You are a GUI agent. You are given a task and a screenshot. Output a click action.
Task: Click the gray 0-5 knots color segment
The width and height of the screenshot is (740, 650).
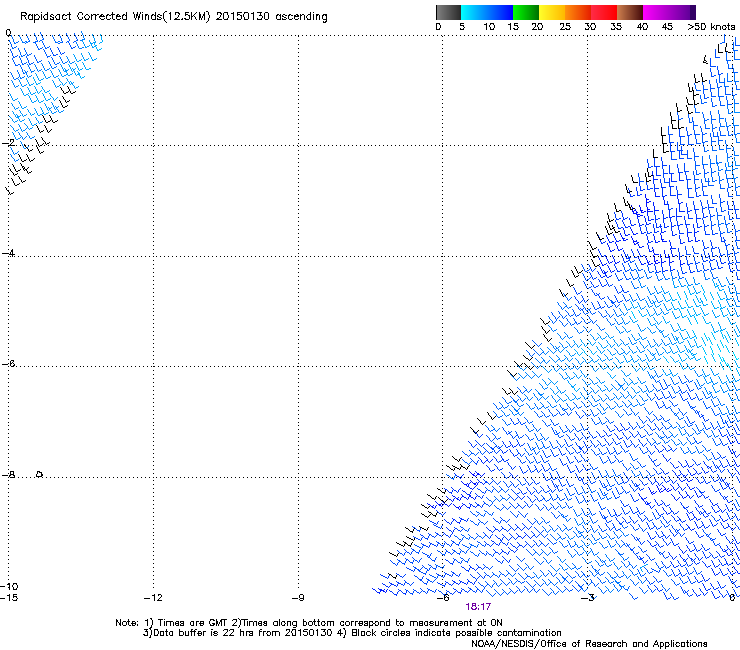tap(448, 12)
